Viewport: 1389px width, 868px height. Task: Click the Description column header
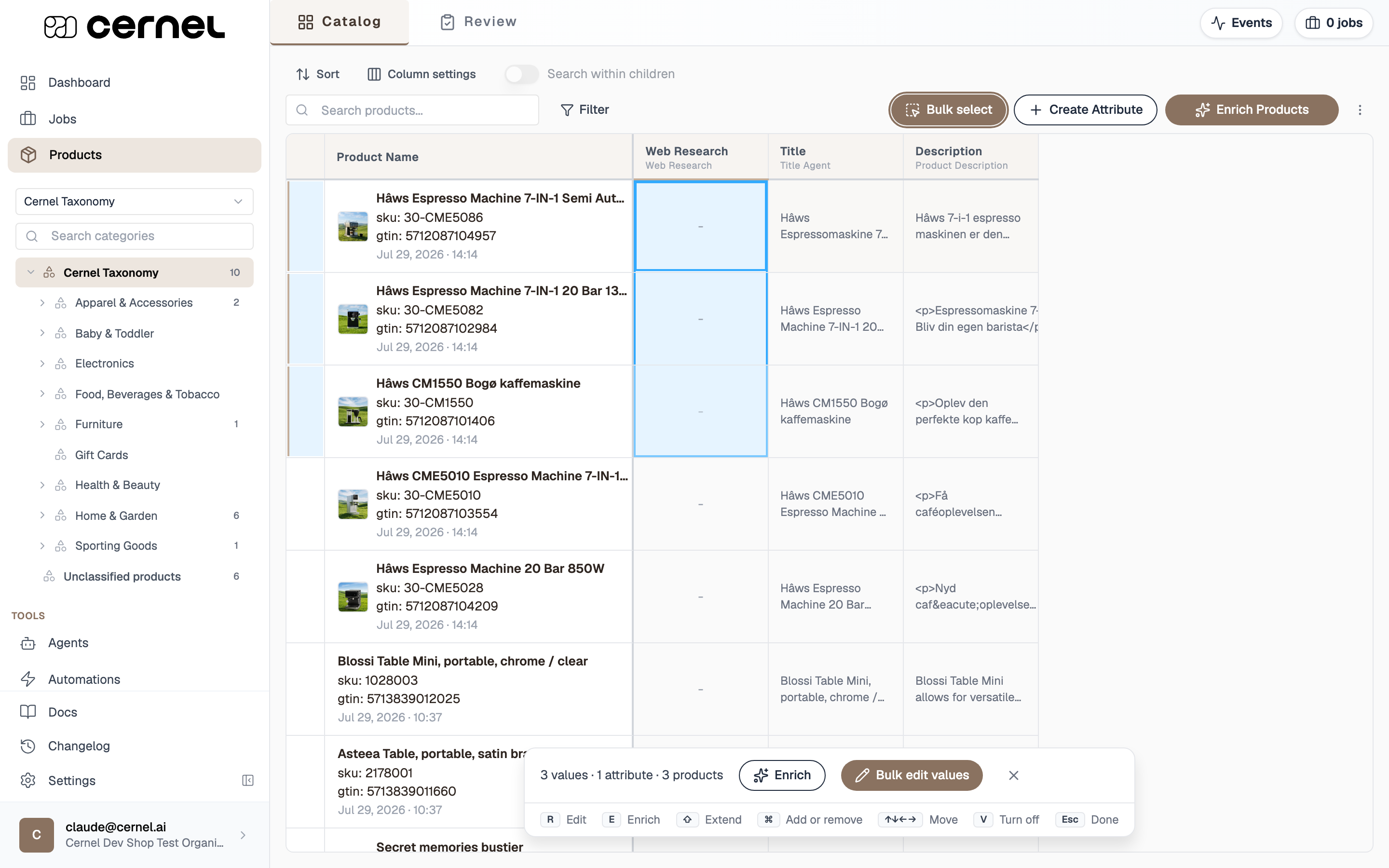[970, 157]
